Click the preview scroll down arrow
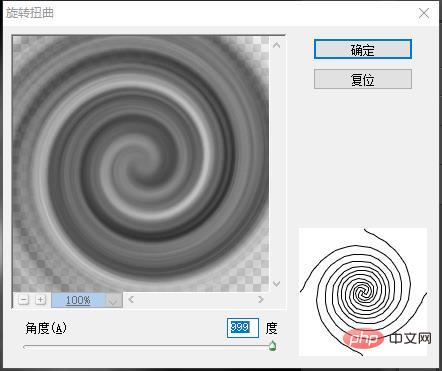 (x=276, y=284)
